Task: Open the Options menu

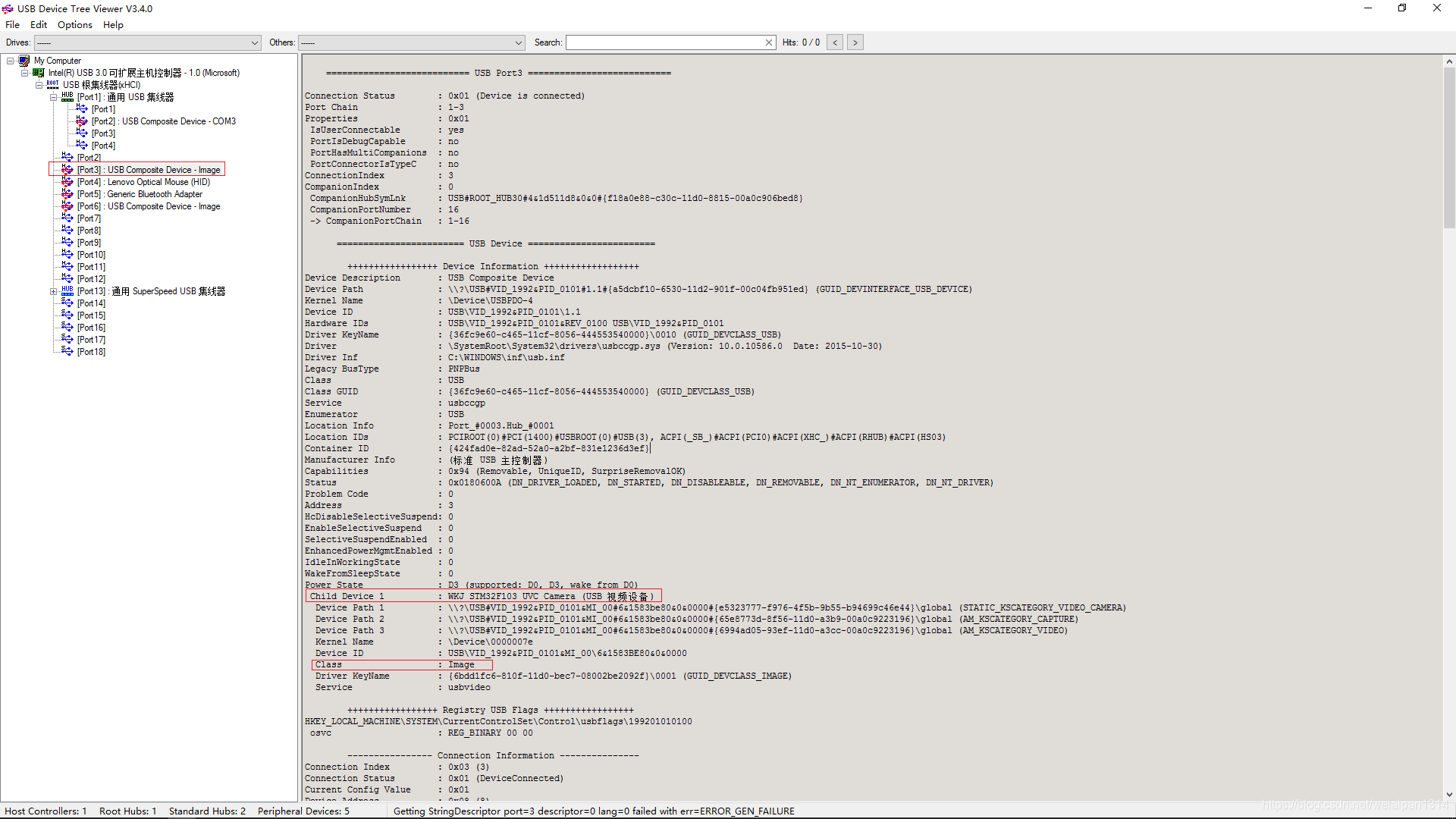Action: [74, 25]
